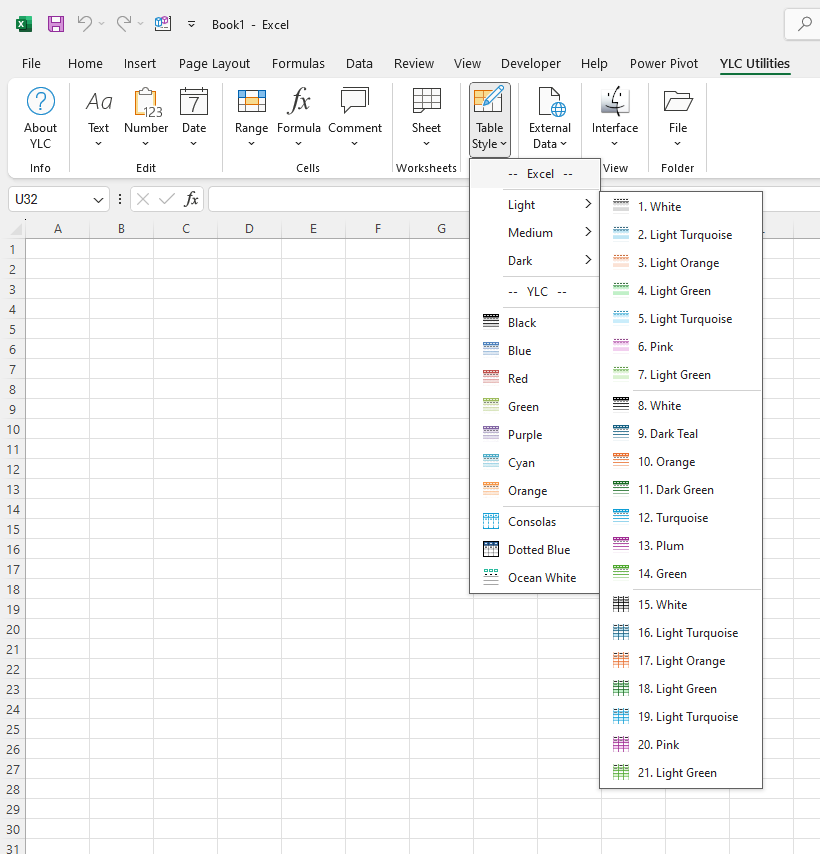The height and width of the screenshot is (854, 820).
Task: Open the Medium table styles submenu
Action: pyautogui.click(x=535, y=232)
